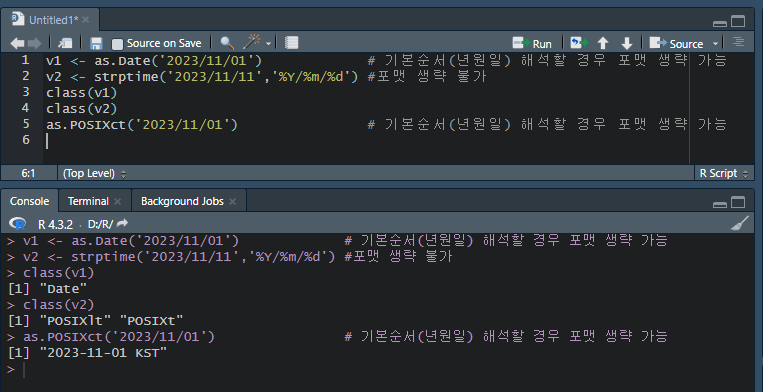
Task: Jump to next section down arrow
Action: coord(627,43)
